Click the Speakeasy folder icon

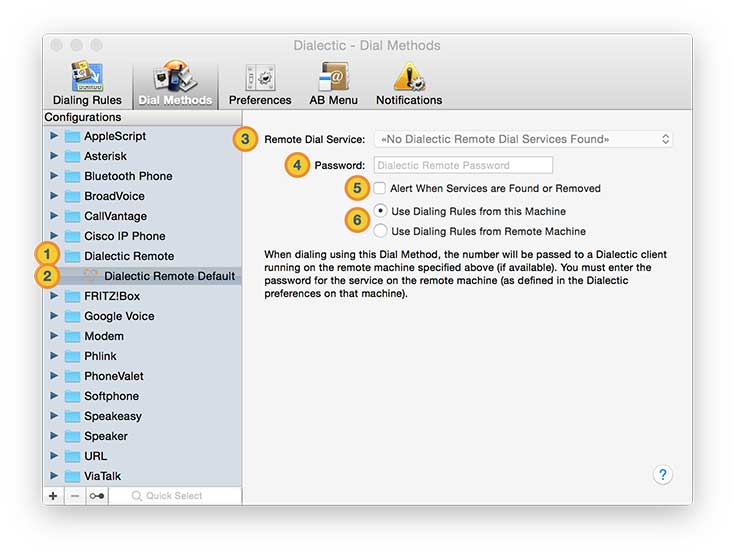pos(72,416)
